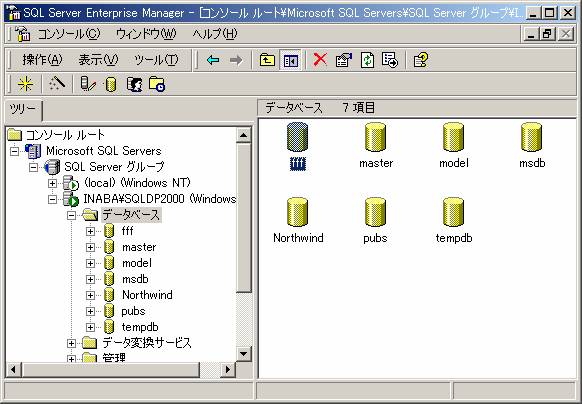This screenshot has height=404, width=582.
Task: Select the tempdb database icon in right pane
Action: point(453,212)
